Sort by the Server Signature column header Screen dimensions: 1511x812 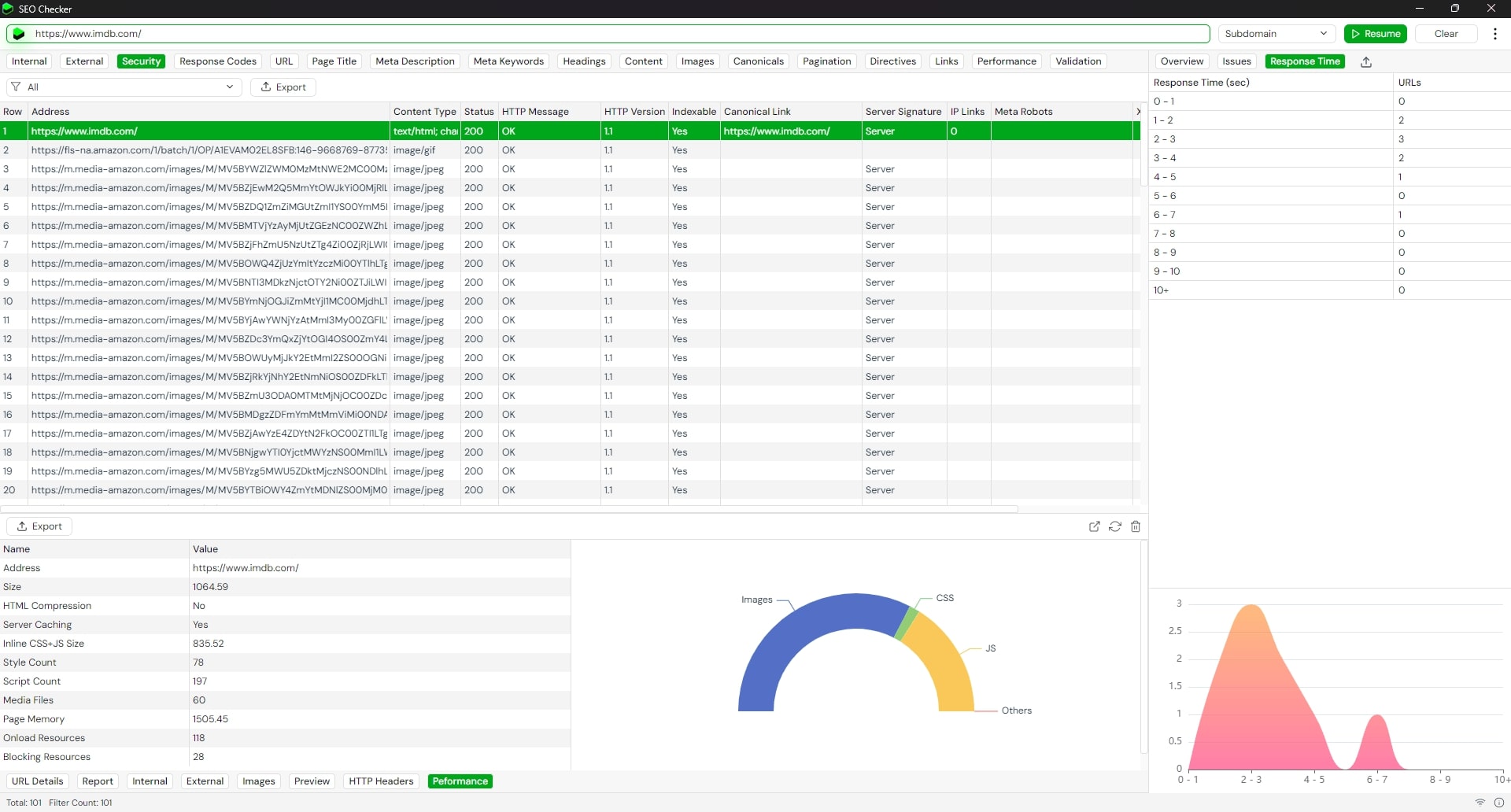[903, 112]
